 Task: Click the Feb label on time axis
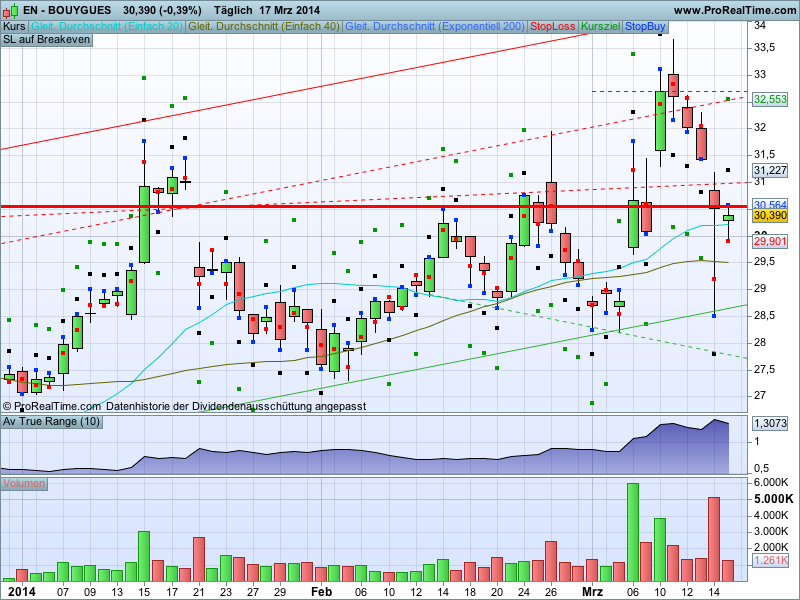[x=321, y=592]
